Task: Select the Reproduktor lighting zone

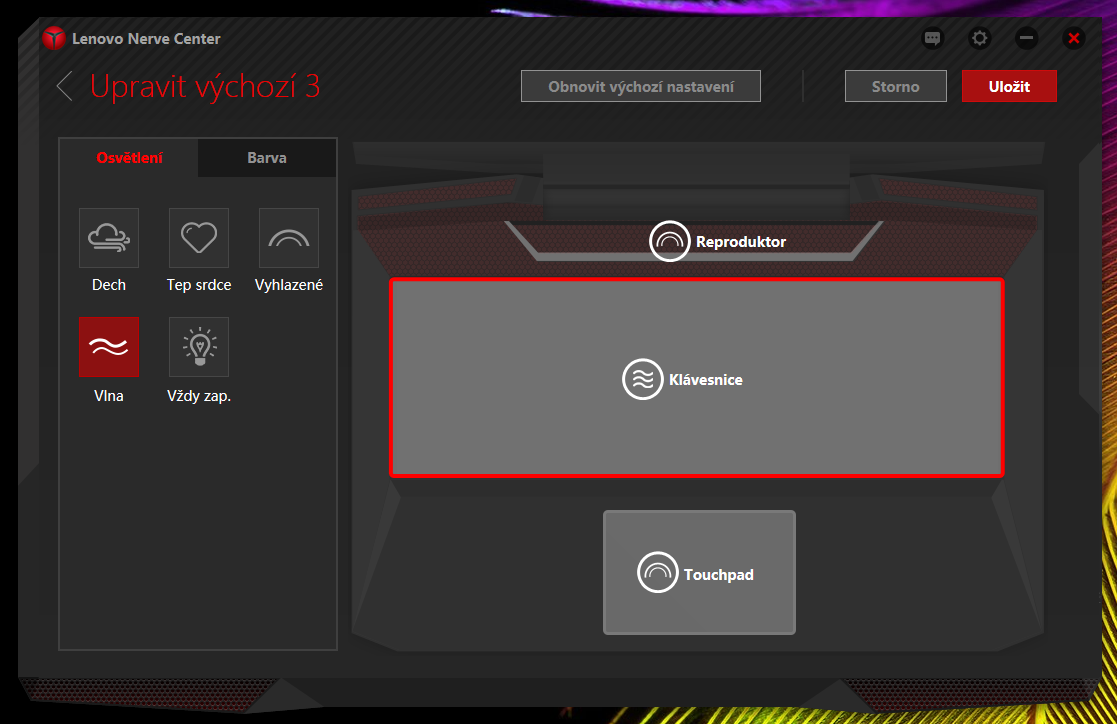Action: pos(718,242)
